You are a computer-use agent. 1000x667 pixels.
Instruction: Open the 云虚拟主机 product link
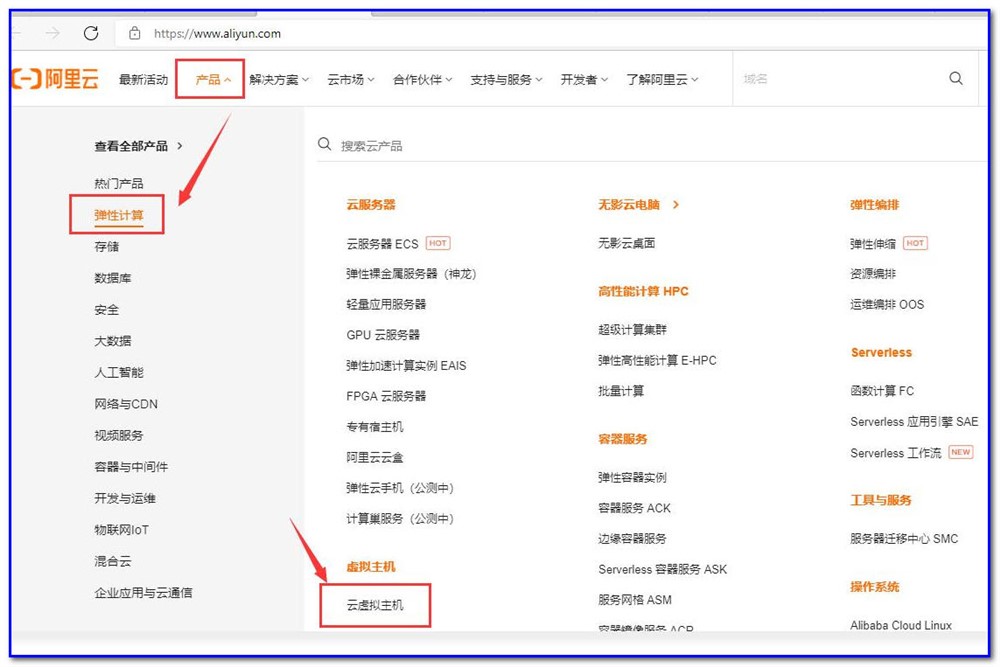tap(375, 605)
